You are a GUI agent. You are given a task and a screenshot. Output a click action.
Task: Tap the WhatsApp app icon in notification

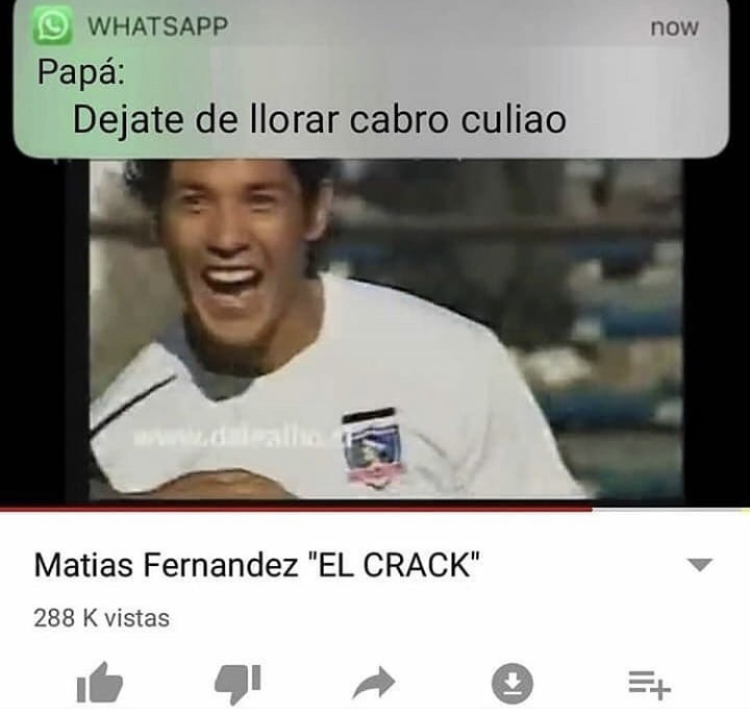53,25
